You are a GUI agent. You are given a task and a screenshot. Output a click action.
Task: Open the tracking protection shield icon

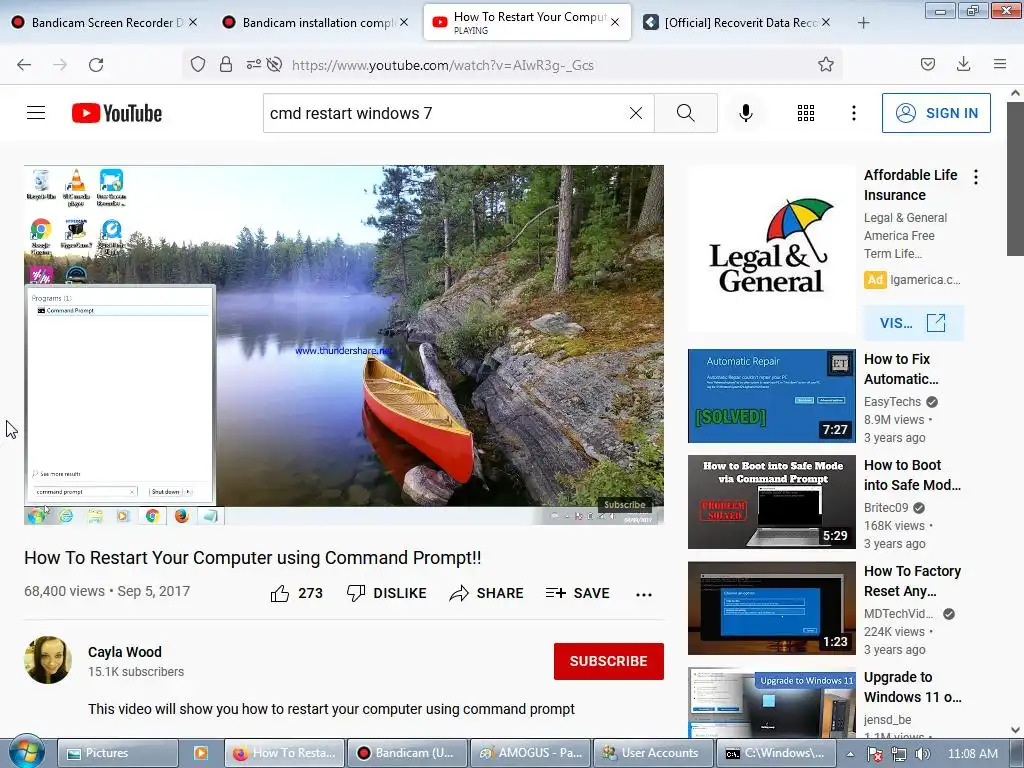pos(198,64)
